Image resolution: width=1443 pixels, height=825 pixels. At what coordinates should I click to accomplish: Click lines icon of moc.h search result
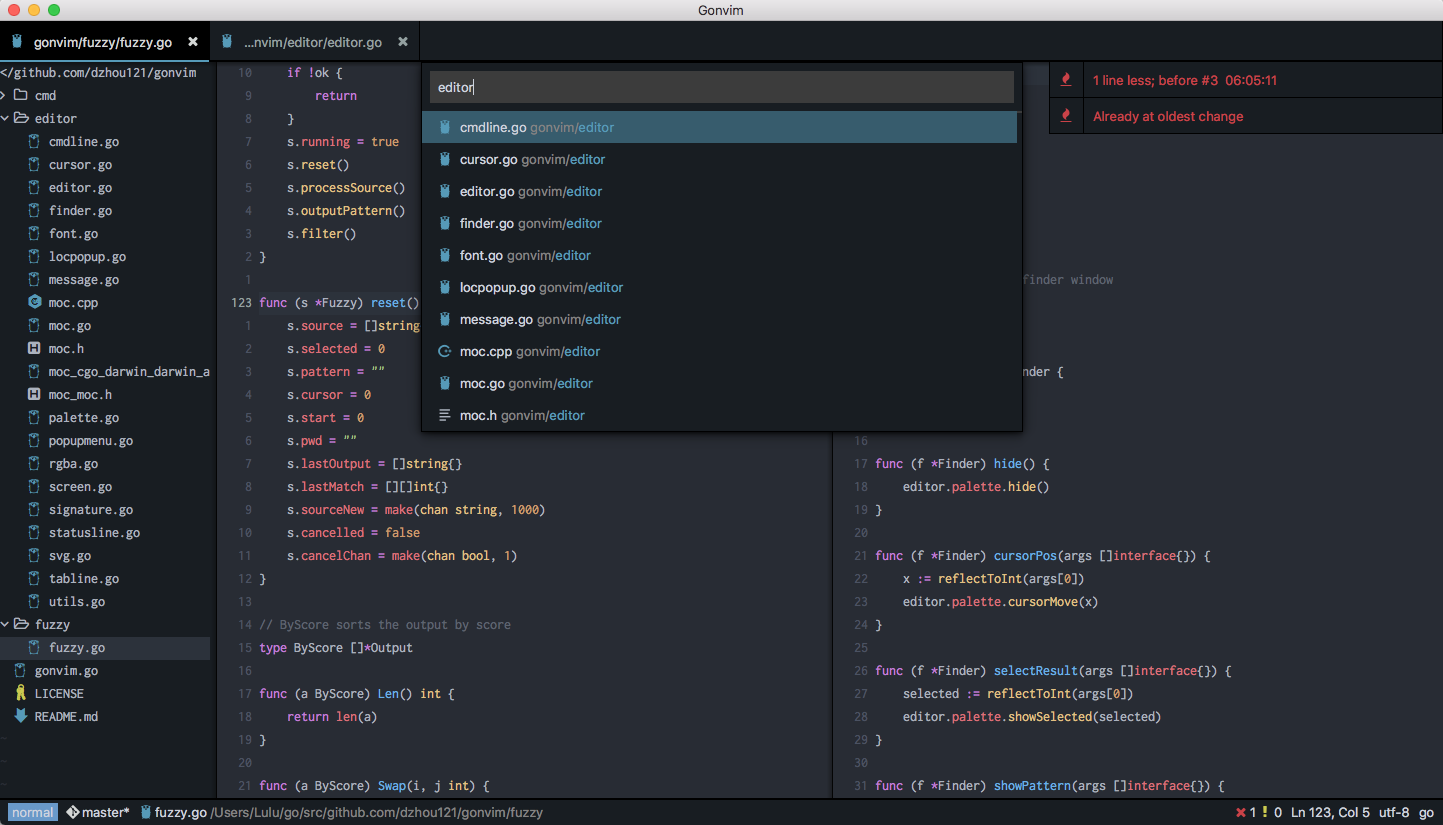click(445, 415)
